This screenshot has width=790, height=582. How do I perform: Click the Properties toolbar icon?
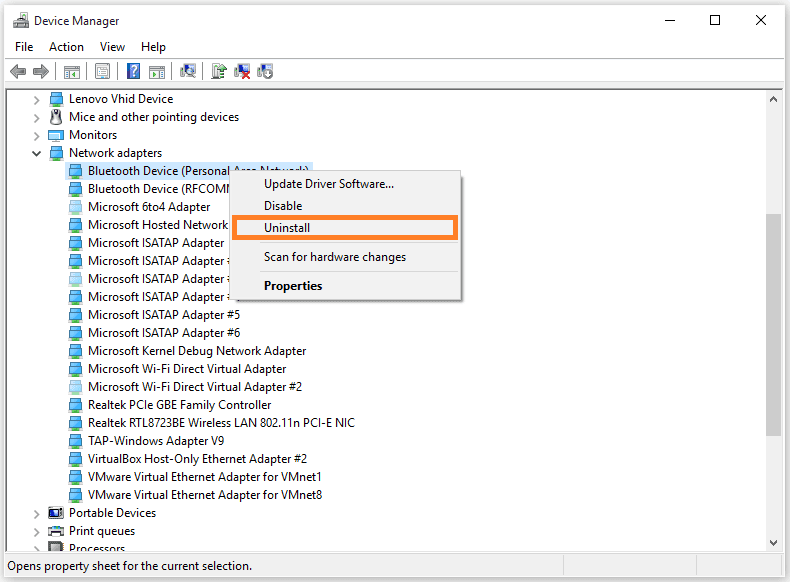102,72
